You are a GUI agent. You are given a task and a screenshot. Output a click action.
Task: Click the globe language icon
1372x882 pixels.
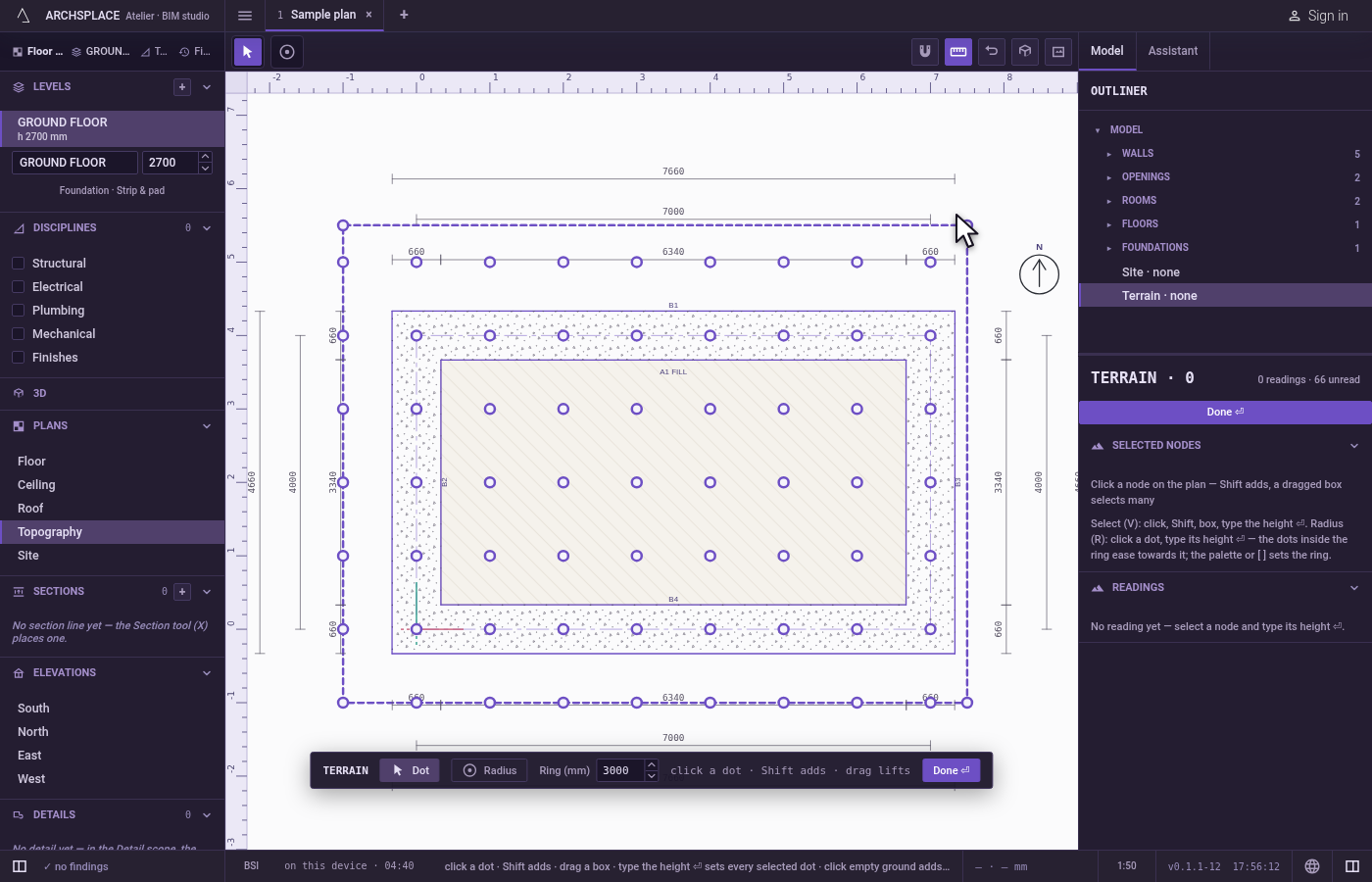(x=1312, y=866)
